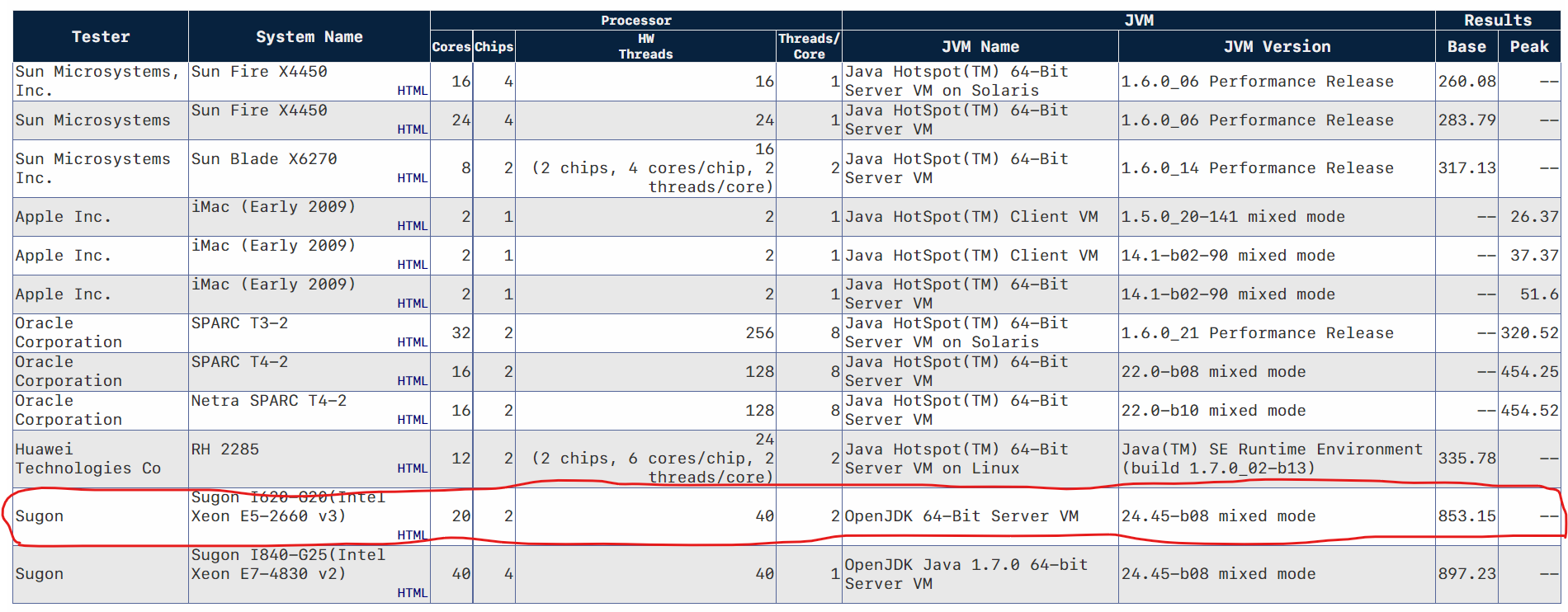Select the peak result 37.37
Viewport: 1568px width, 612px height.
pos(1534,256)
